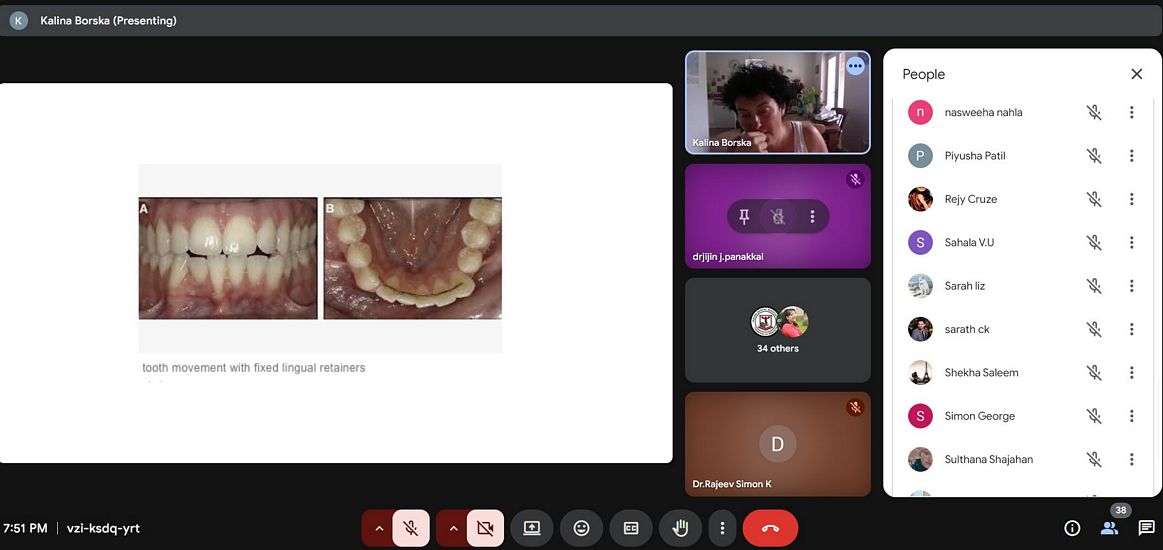Expand video settings arrow beside camera
The height and width of the screenshot is (550, 1163).
click(x=453, y=529)
